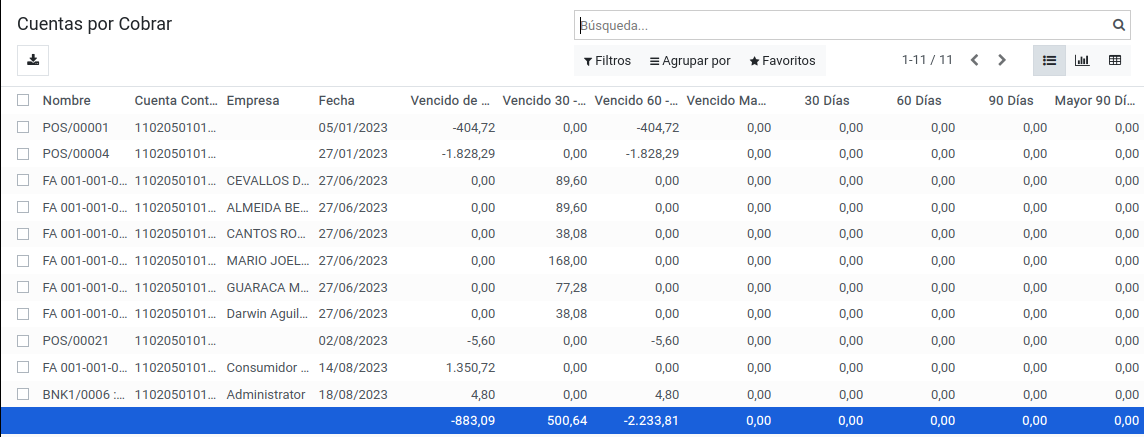Open the Filtros dropdown
Viewport: 1144px width, 437px height.
pos(607,61)
